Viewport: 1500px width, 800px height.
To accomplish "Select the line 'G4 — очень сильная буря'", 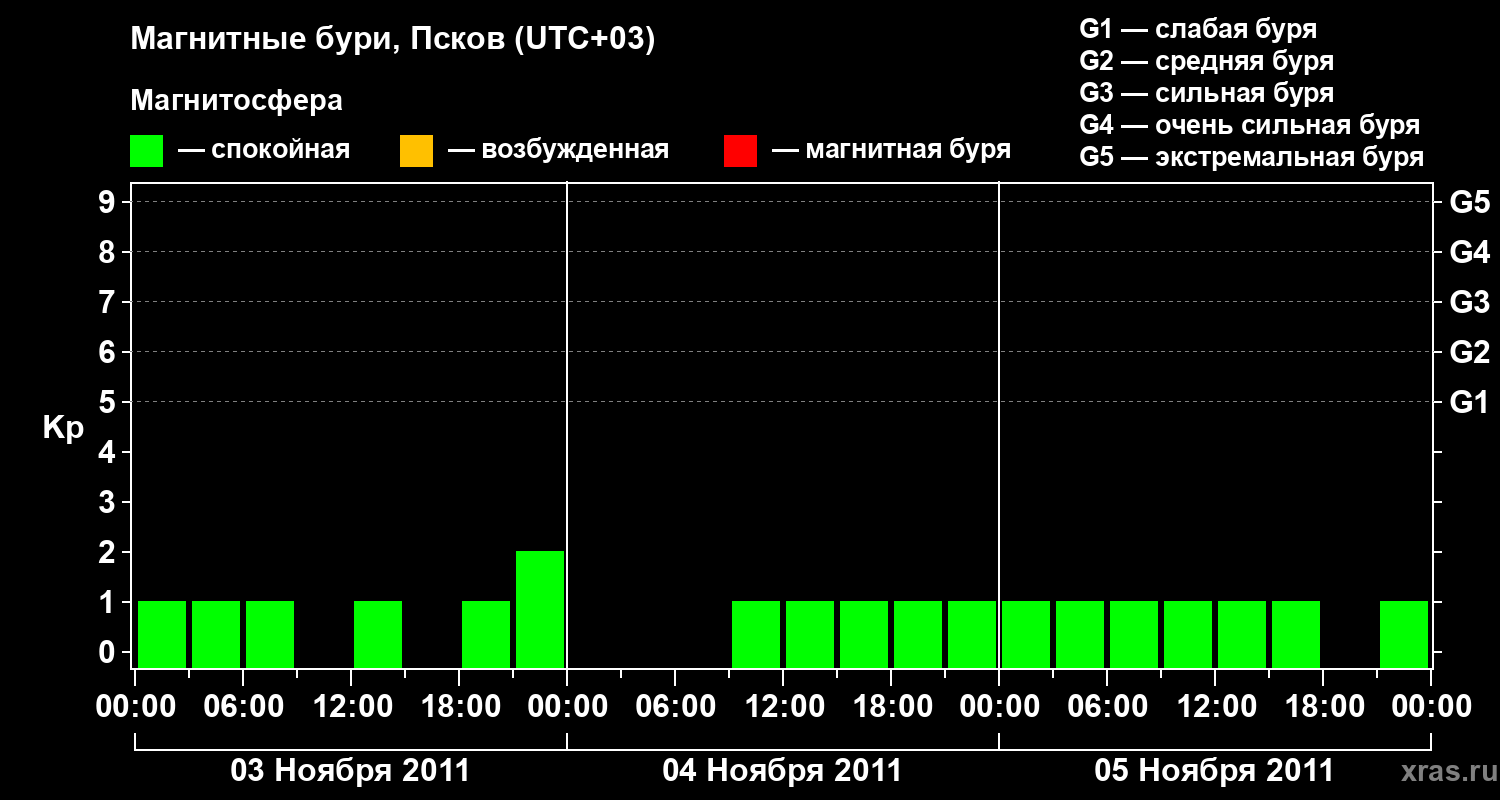I will (x=1249, y=125).
